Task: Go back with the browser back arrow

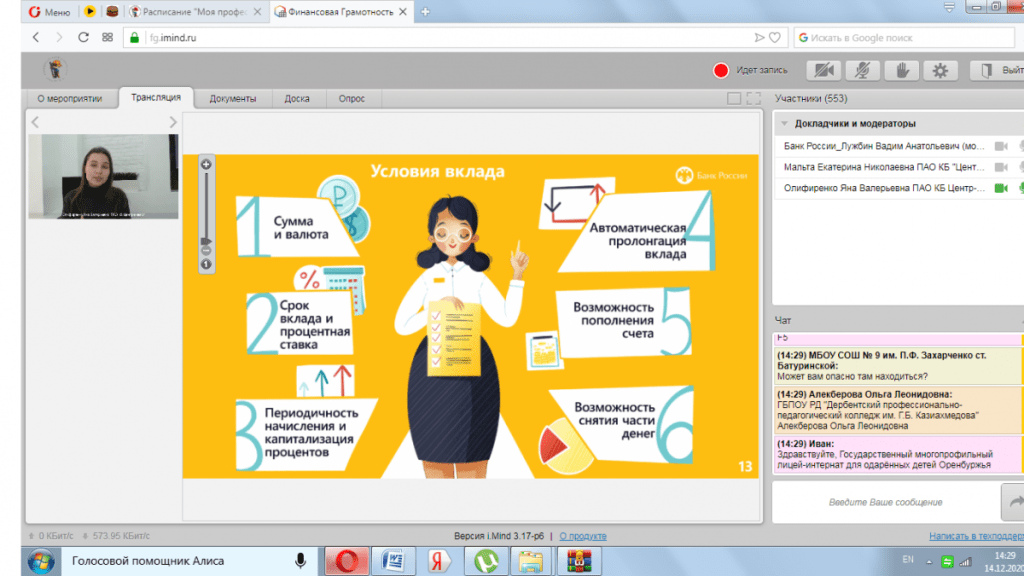Action: pos(36,38)
